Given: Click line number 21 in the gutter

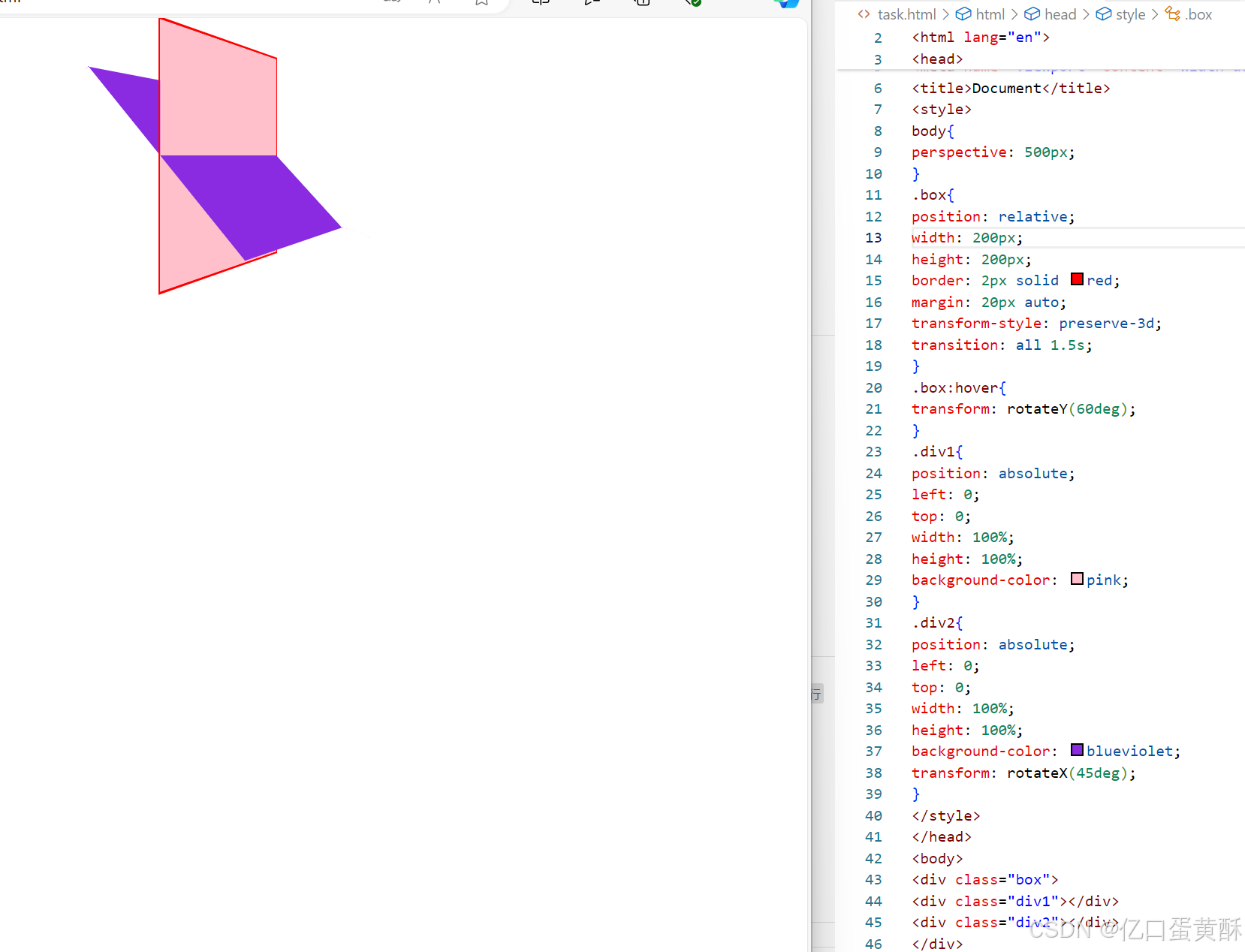Looking at the screenshot, I should tap(873, 409).
